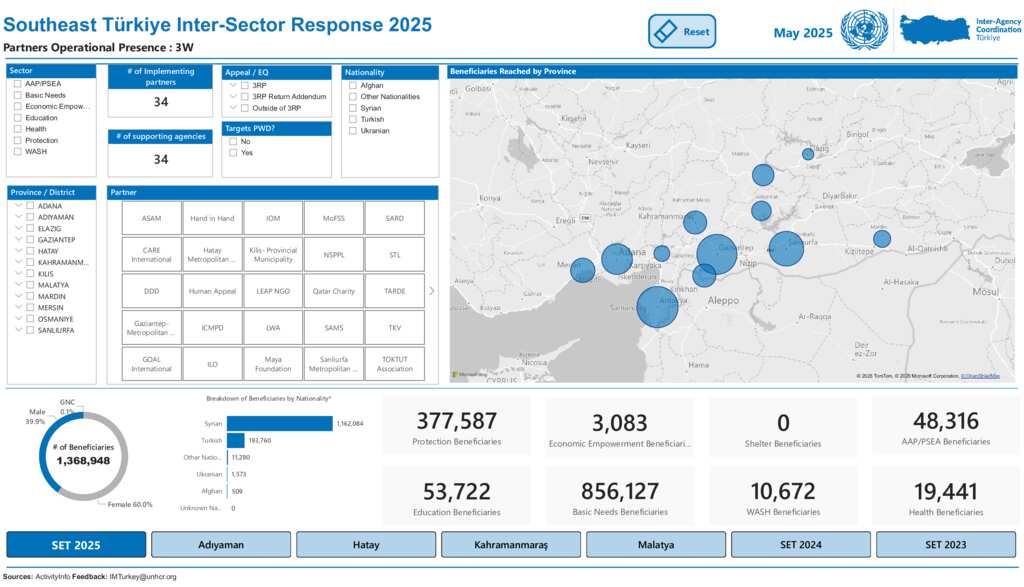Select the Mardin bubble on the map
This screenshot has width=1024, height=587.
[x=881, y=238]
